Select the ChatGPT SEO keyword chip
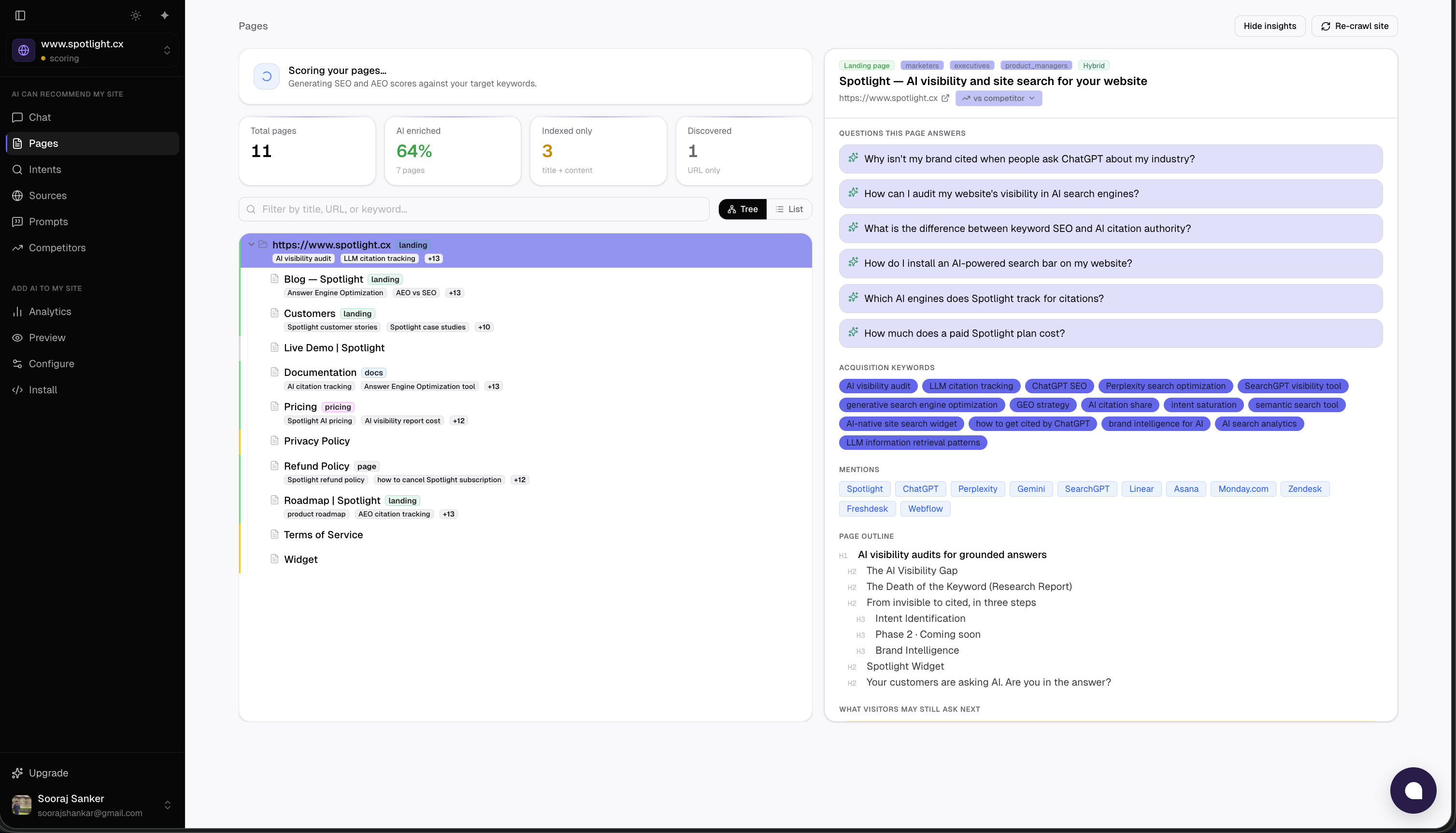 click(1059, 386)
